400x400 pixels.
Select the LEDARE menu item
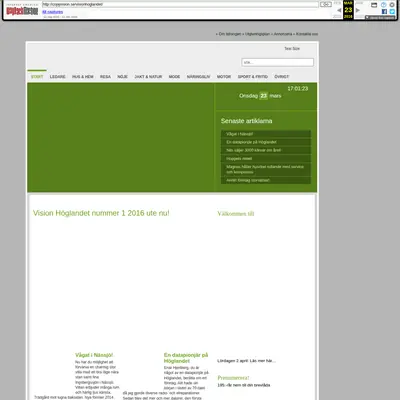tap(58, 77)
